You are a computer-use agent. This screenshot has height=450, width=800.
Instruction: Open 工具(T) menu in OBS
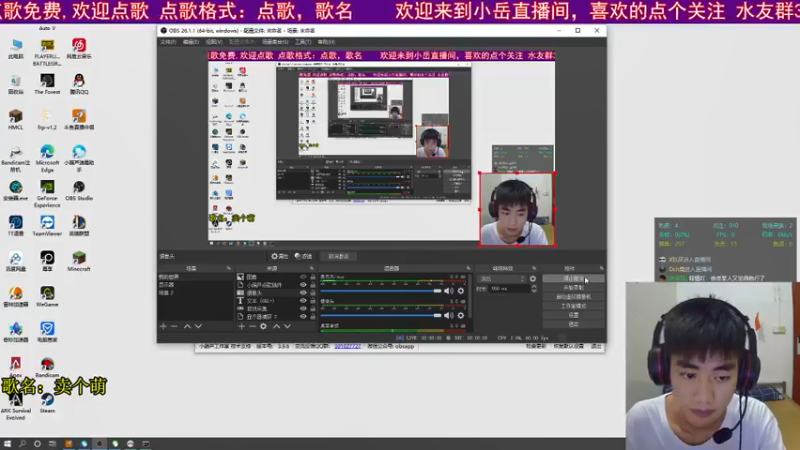point(303,42)
